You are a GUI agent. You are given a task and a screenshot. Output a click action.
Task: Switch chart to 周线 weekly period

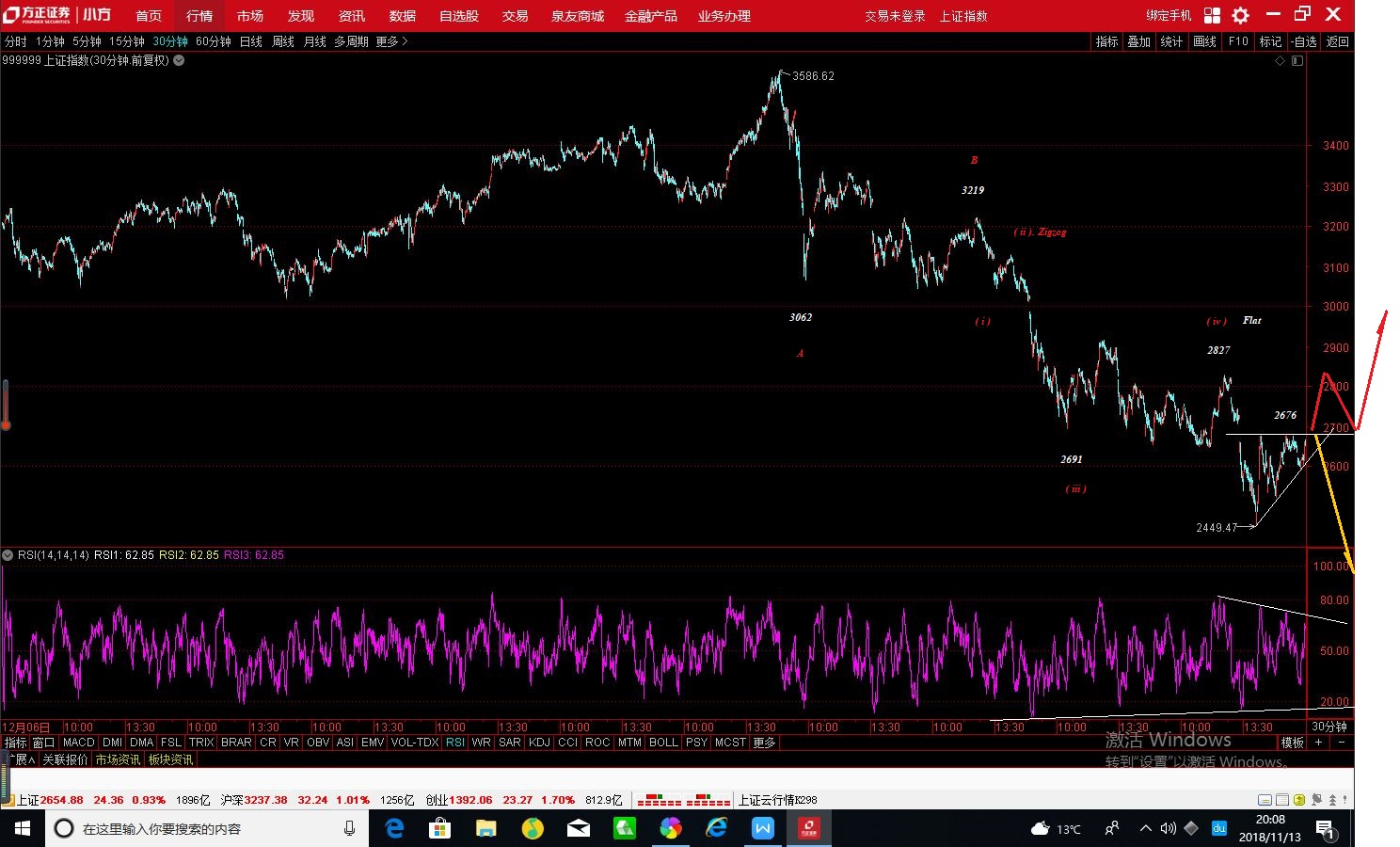pyautogui.click(x=283, y=41)
